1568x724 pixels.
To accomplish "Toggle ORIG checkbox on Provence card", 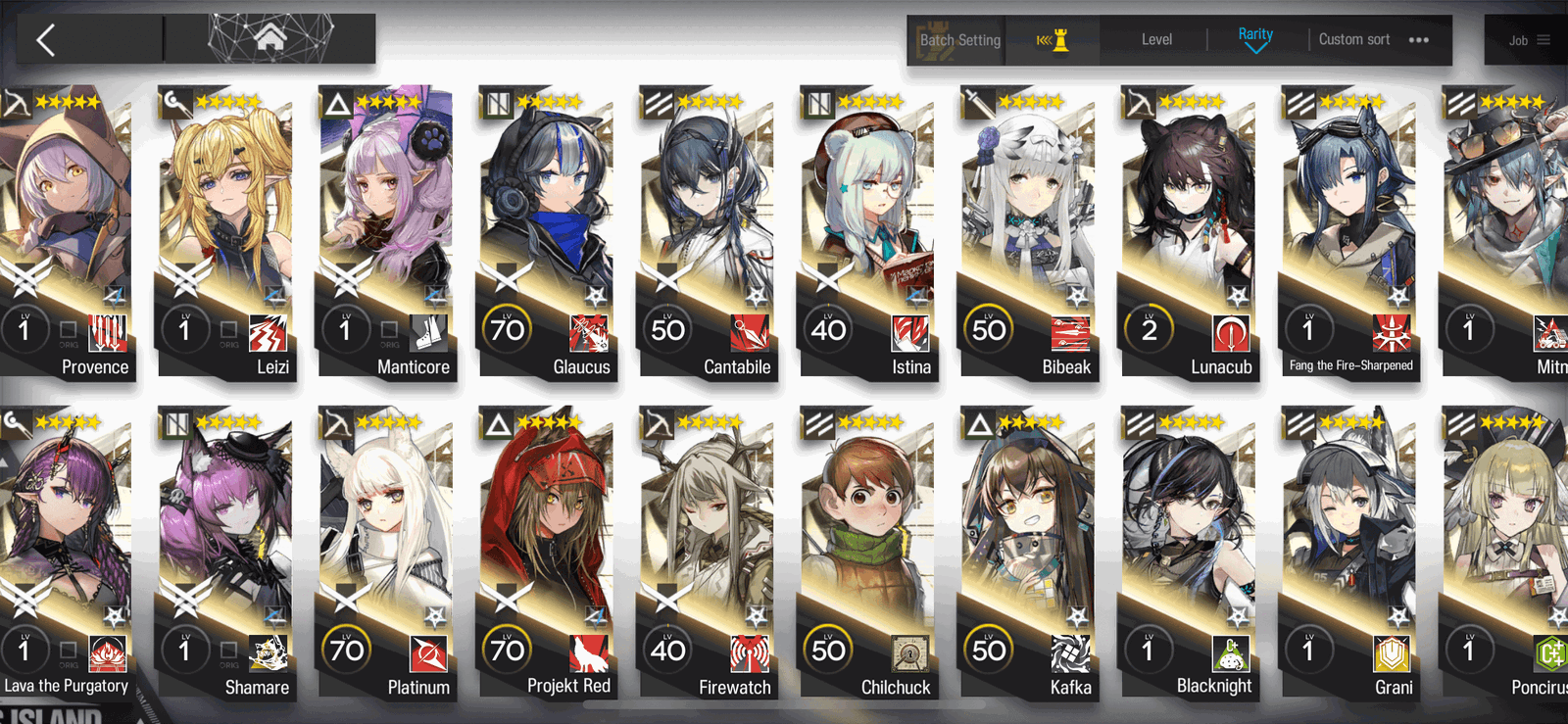I will pyautogui.click(x=69, y=331).
